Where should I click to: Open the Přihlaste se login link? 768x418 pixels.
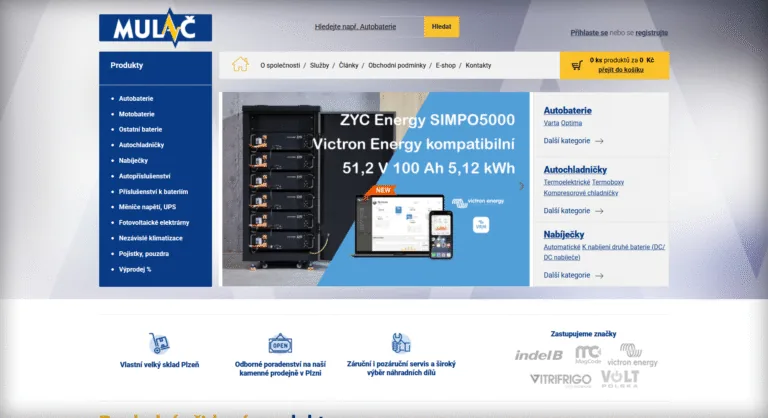pyautogui.click(x=589, y=33)
